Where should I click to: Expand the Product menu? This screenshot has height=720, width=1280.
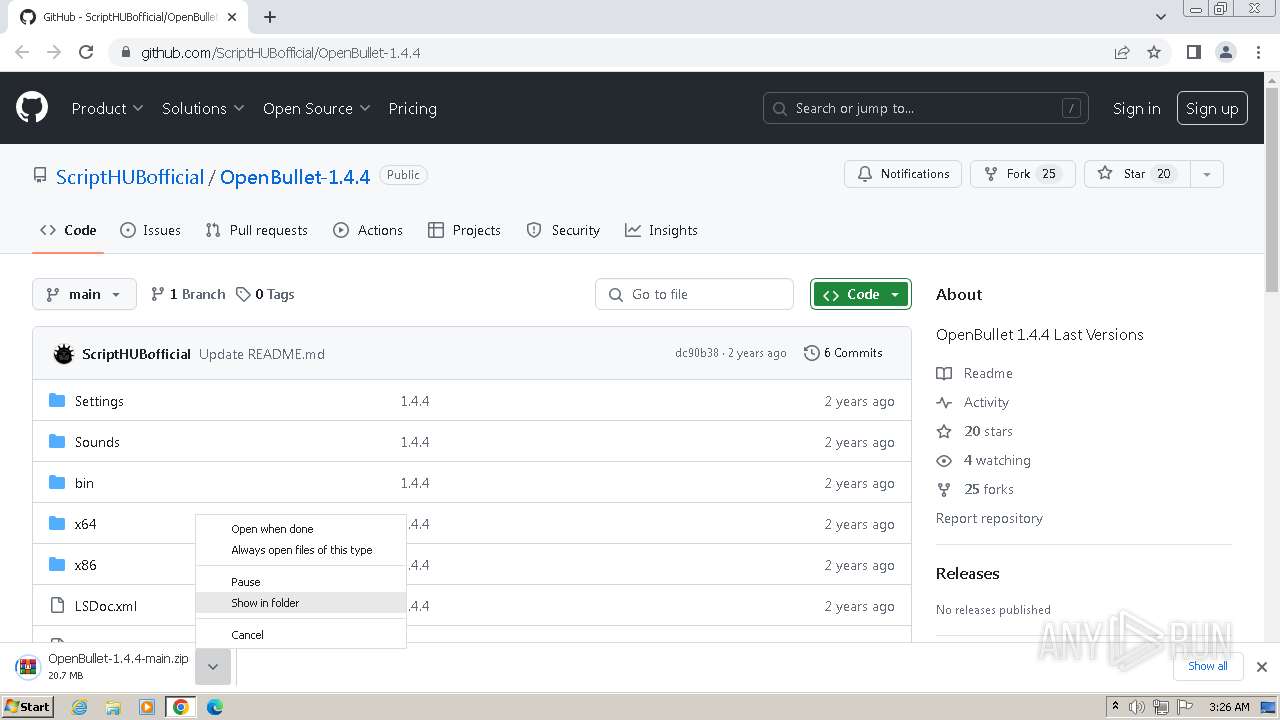107,108
